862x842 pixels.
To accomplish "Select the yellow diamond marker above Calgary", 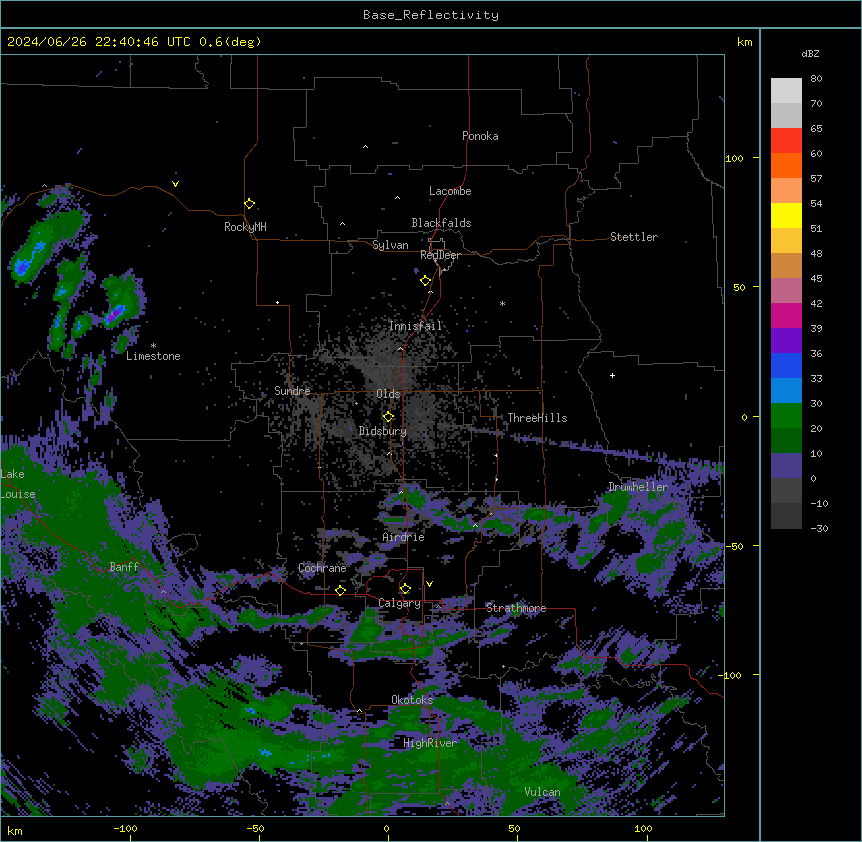I will click(405, 589).
